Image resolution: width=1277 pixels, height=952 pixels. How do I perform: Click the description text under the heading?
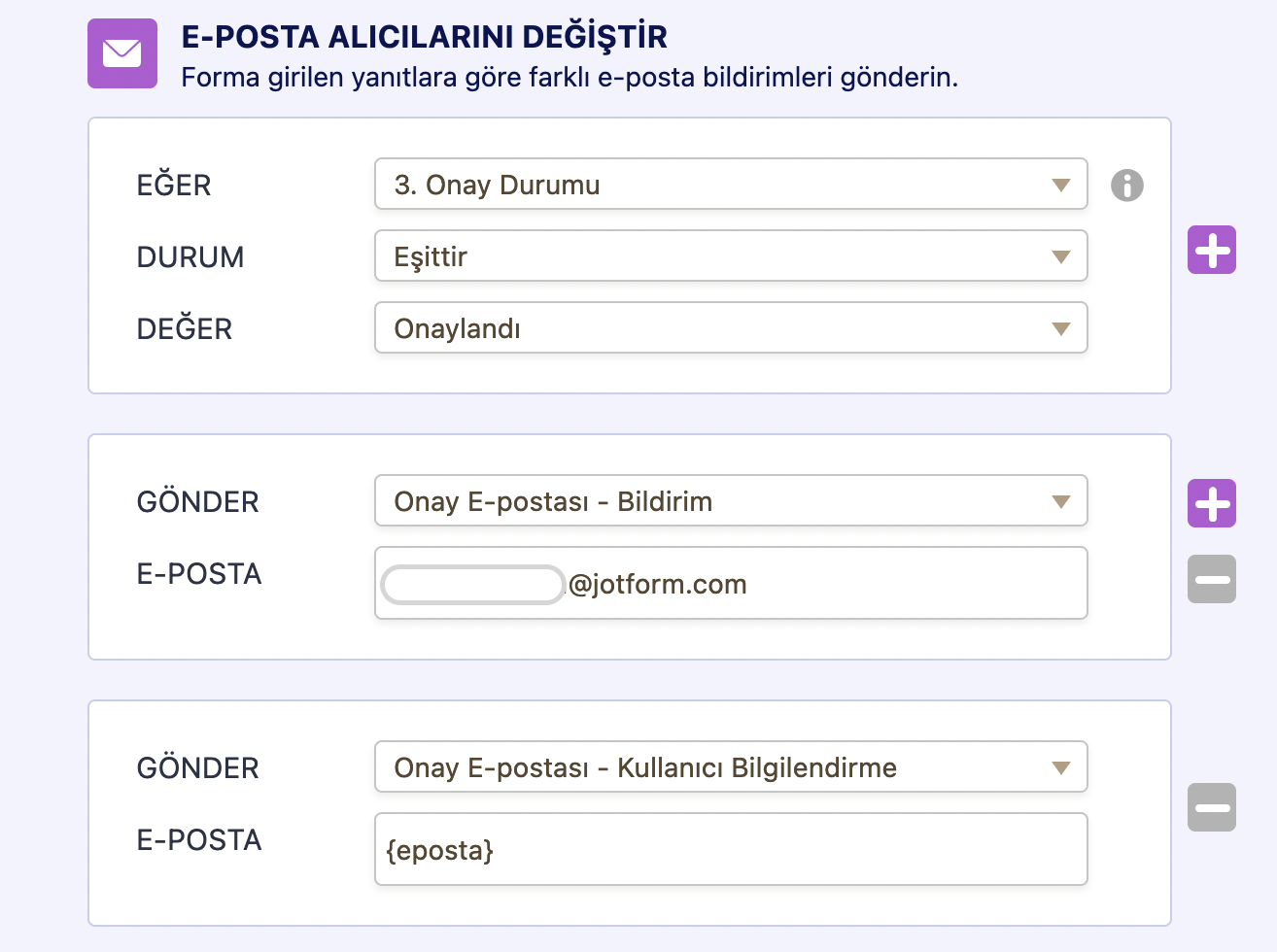click(x=569, y=78)
